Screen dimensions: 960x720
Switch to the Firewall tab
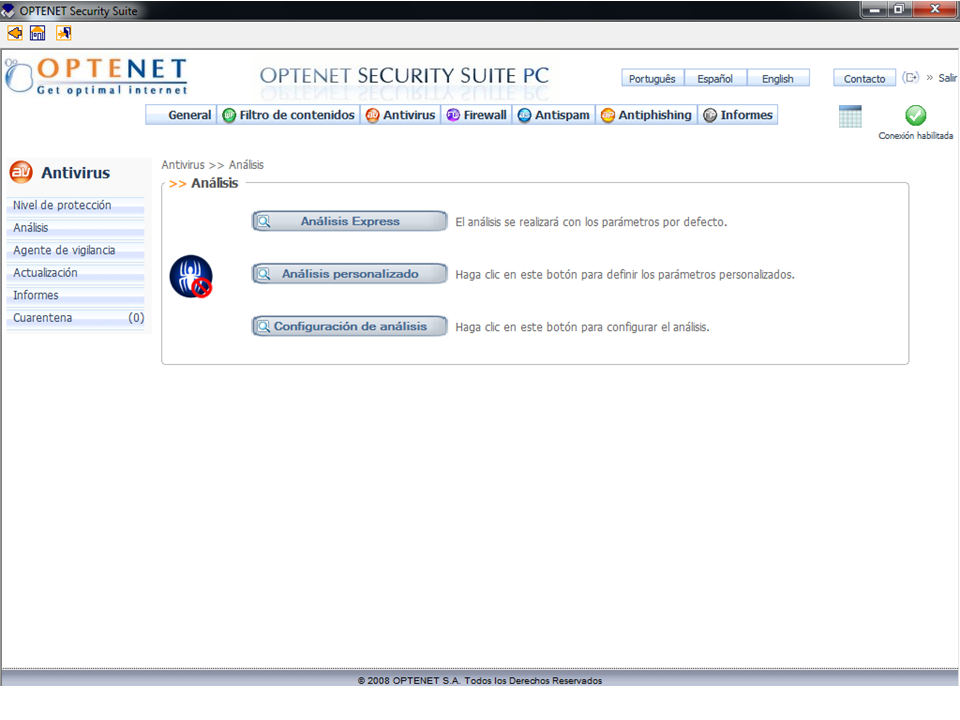(476, 115)
